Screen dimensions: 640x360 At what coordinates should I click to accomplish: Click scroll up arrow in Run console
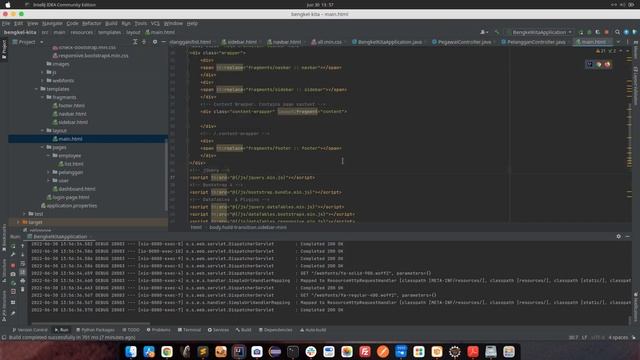[22, 246]
